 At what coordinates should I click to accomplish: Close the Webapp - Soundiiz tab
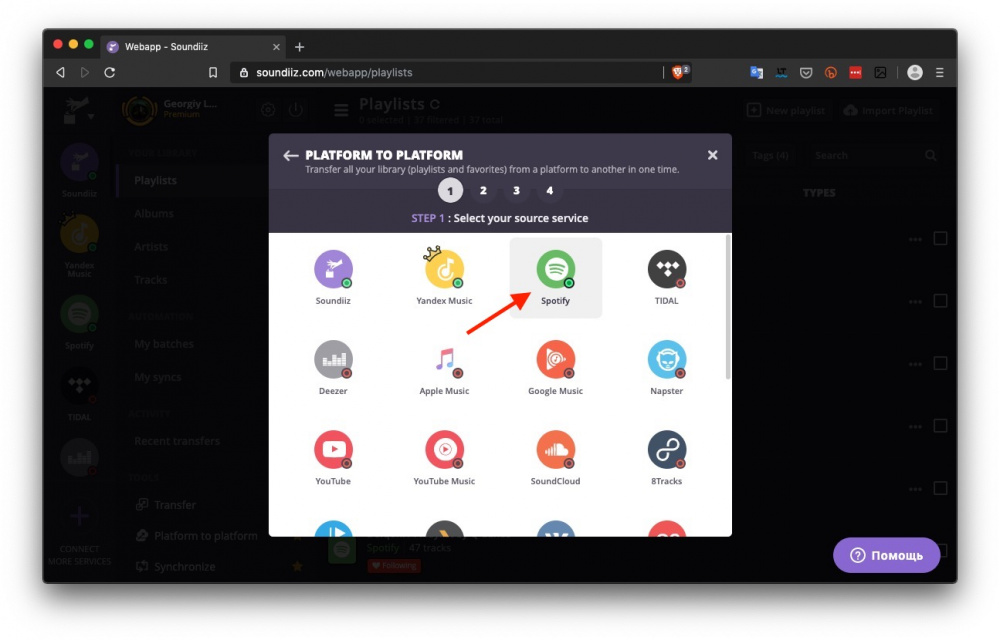276,47
